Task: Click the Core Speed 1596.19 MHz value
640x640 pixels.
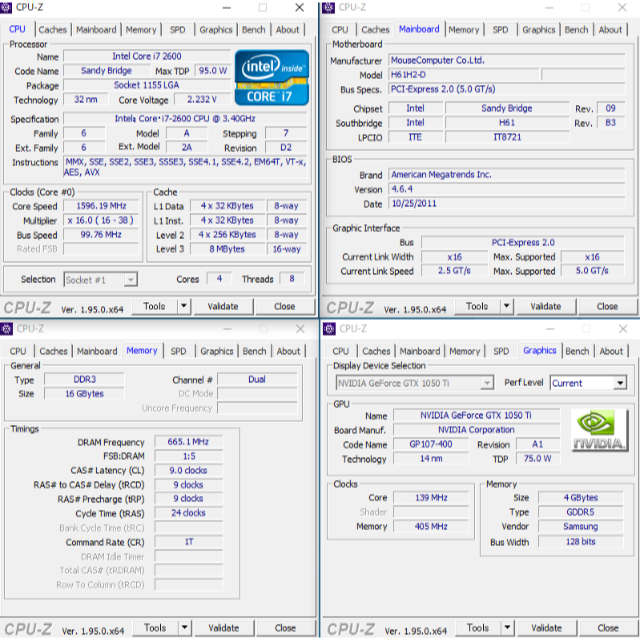Action: click(x=101, y=206)
